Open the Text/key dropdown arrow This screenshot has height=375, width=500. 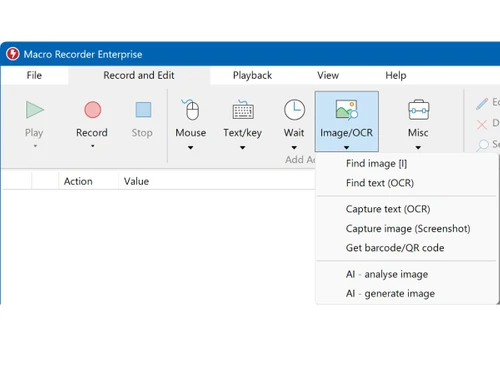(243, 147)
